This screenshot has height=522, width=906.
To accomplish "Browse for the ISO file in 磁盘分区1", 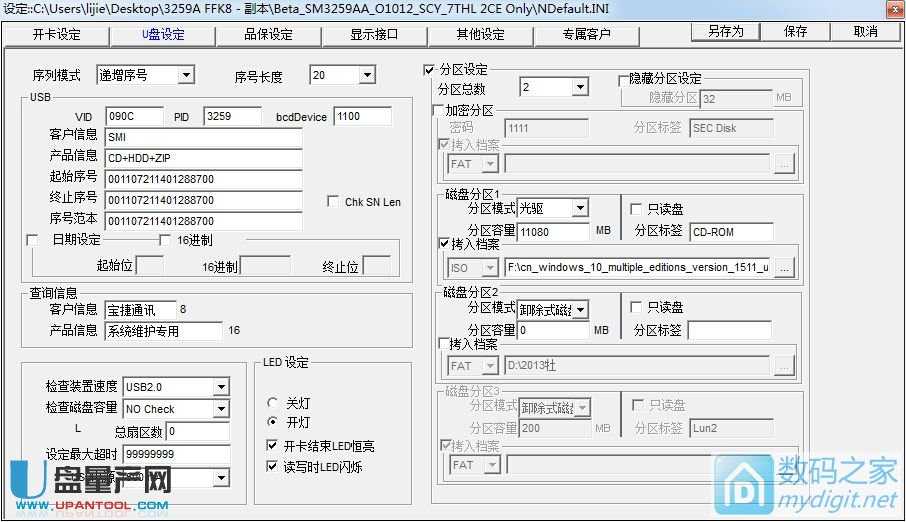I will coord(785,267).
